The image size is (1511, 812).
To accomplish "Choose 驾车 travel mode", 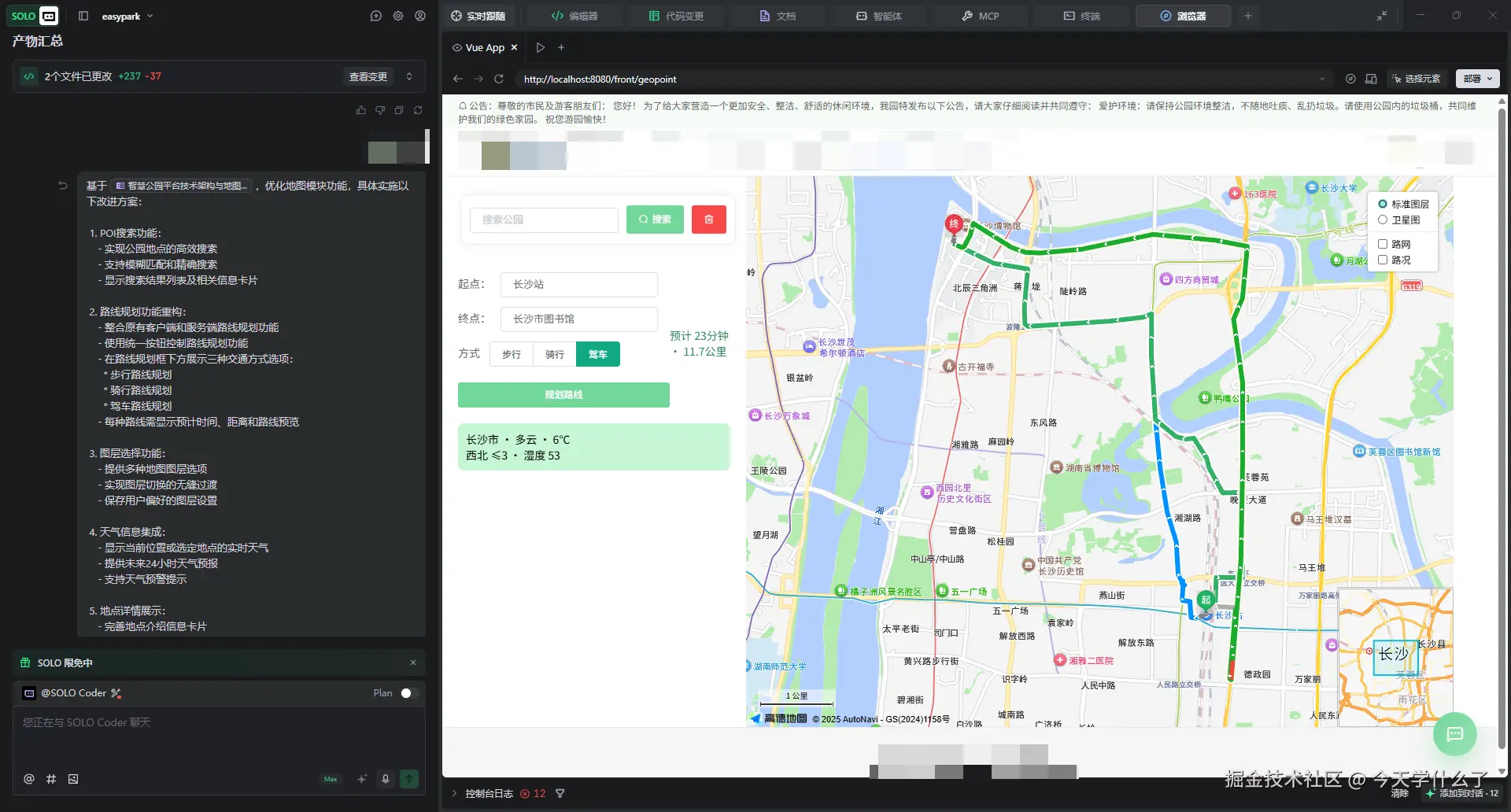I will click(x=598, y=354).
